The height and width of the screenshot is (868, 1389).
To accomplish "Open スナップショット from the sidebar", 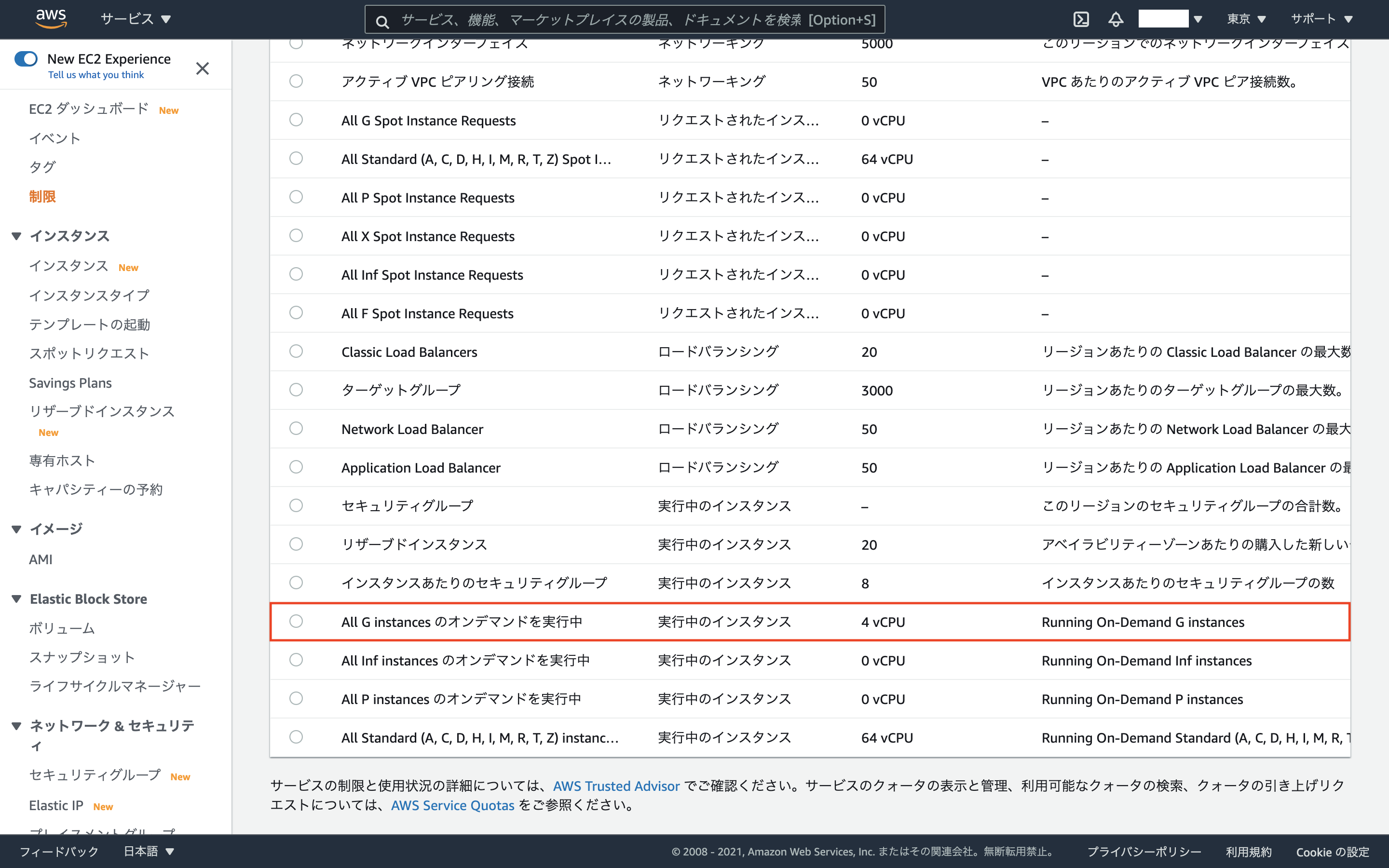I will coord(81,657).
